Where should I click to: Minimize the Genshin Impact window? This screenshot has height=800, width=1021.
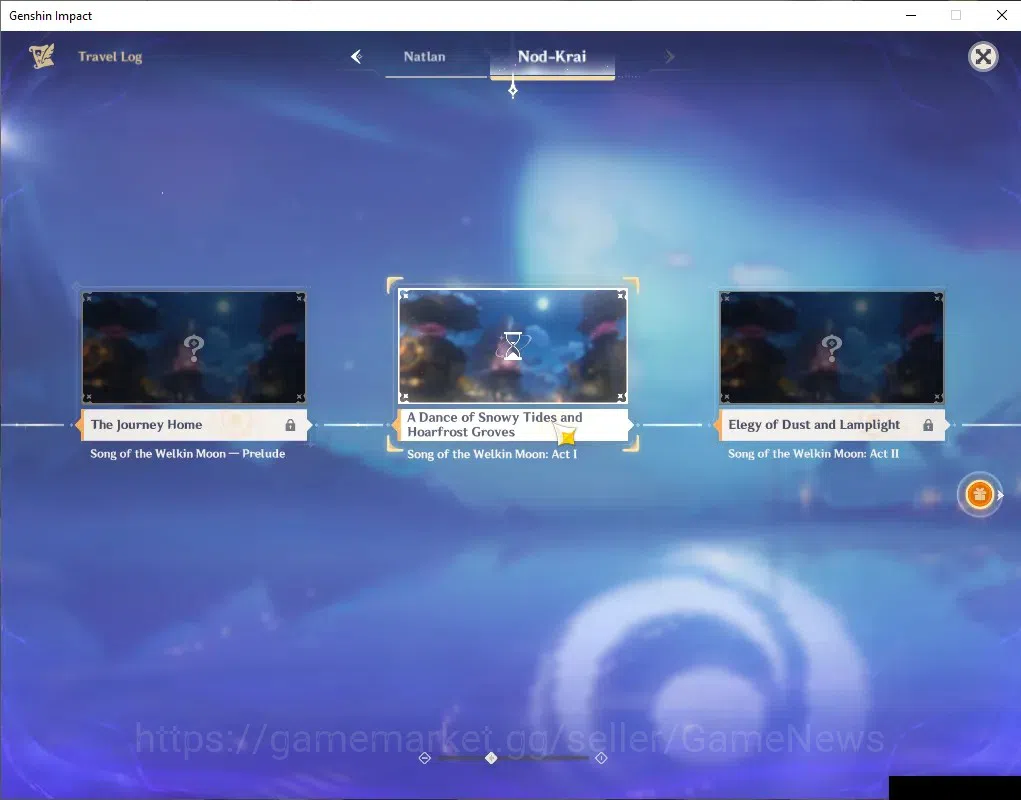click(911, 15)
